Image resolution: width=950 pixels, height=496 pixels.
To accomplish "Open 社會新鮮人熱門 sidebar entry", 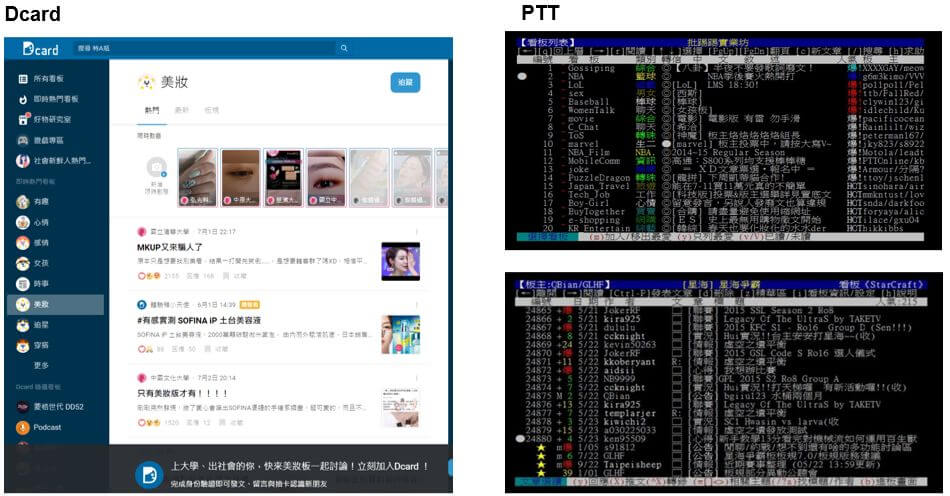I will coord(54,160).
